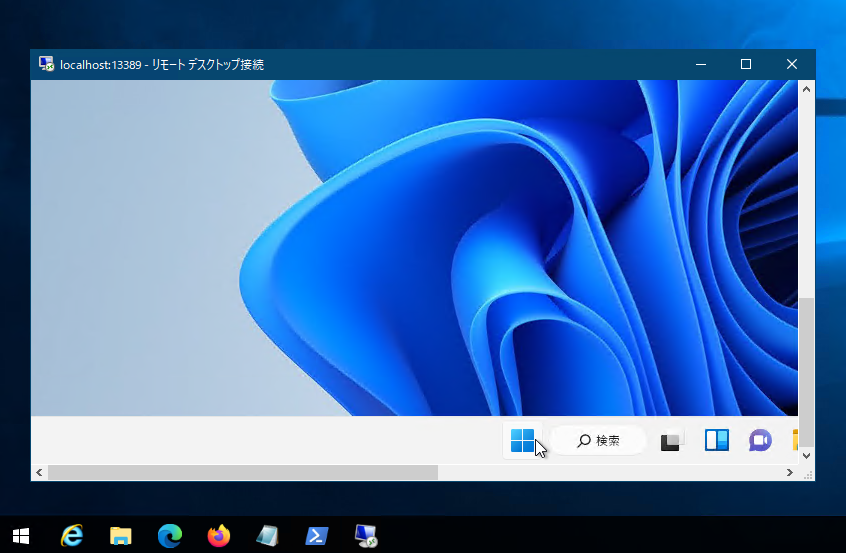Screen dimensions: 846x553
Task: Open Task View in the remote taskbar
Action: 672,441
